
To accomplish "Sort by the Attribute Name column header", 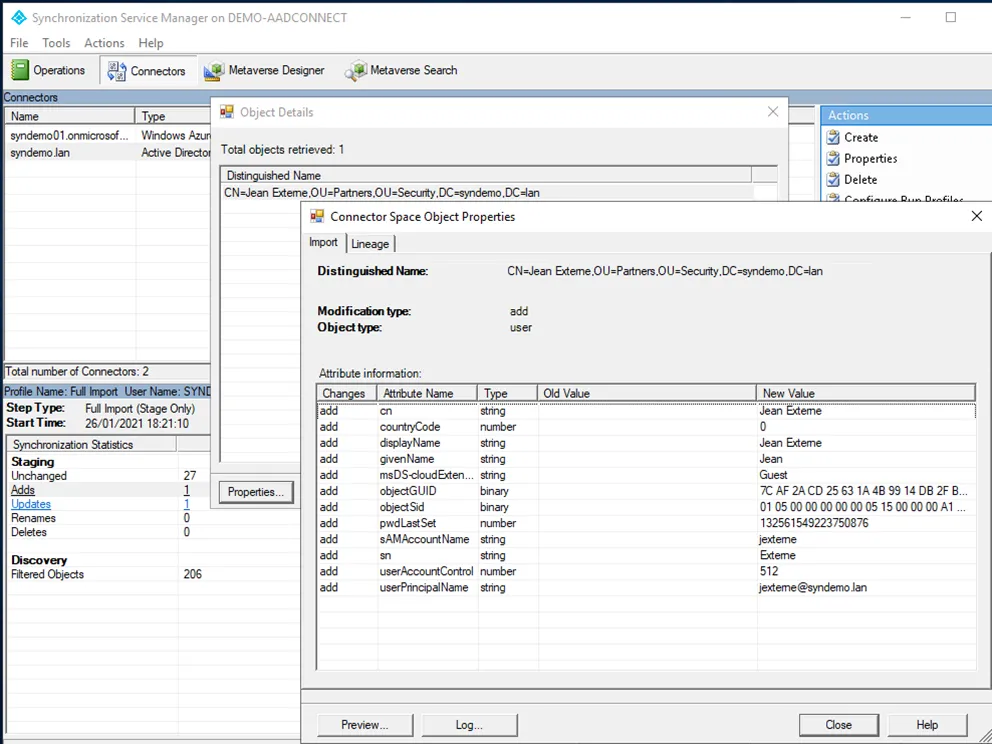I will 417,394.
